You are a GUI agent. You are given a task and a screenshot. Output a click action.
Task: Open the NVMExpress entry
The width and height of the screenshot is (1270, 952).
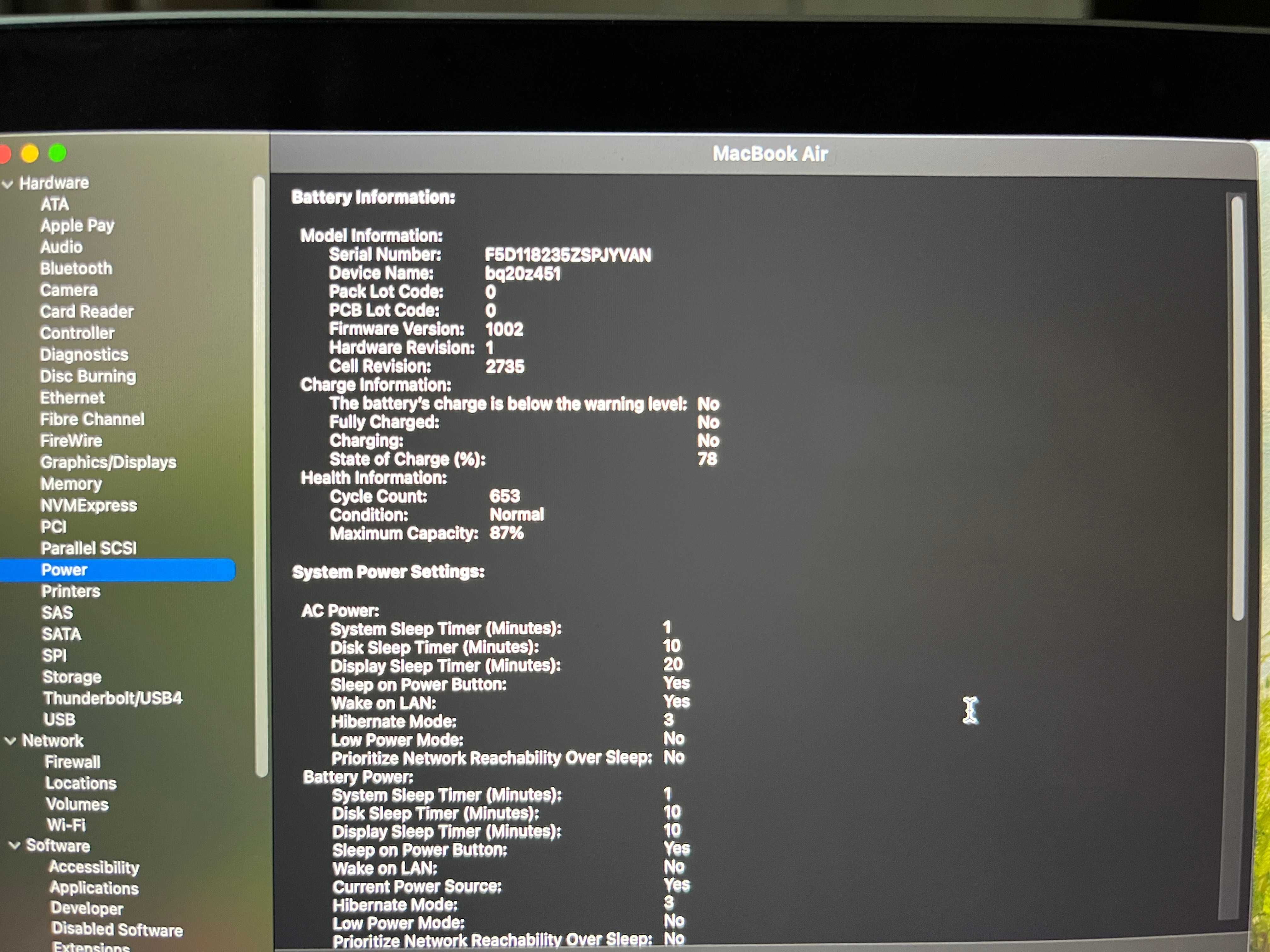89,506
